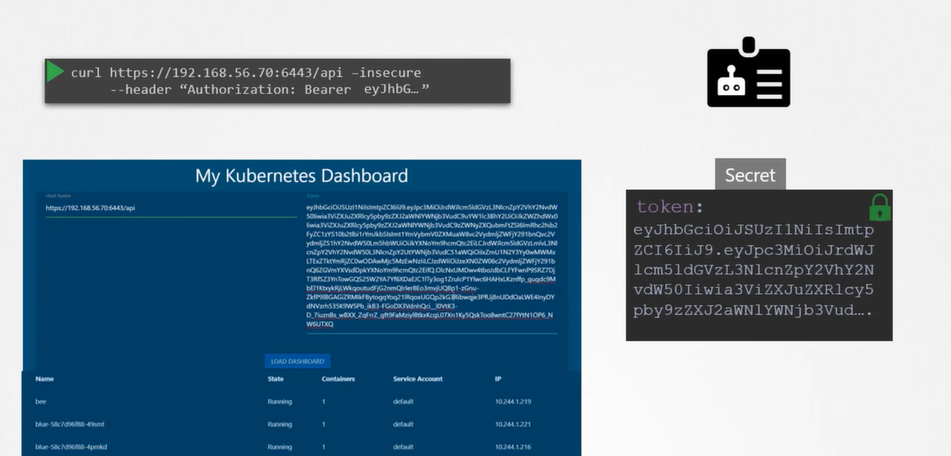Select the pod row named bee
This screenshot has width=951, height=456.
click(x=301, y=401)
